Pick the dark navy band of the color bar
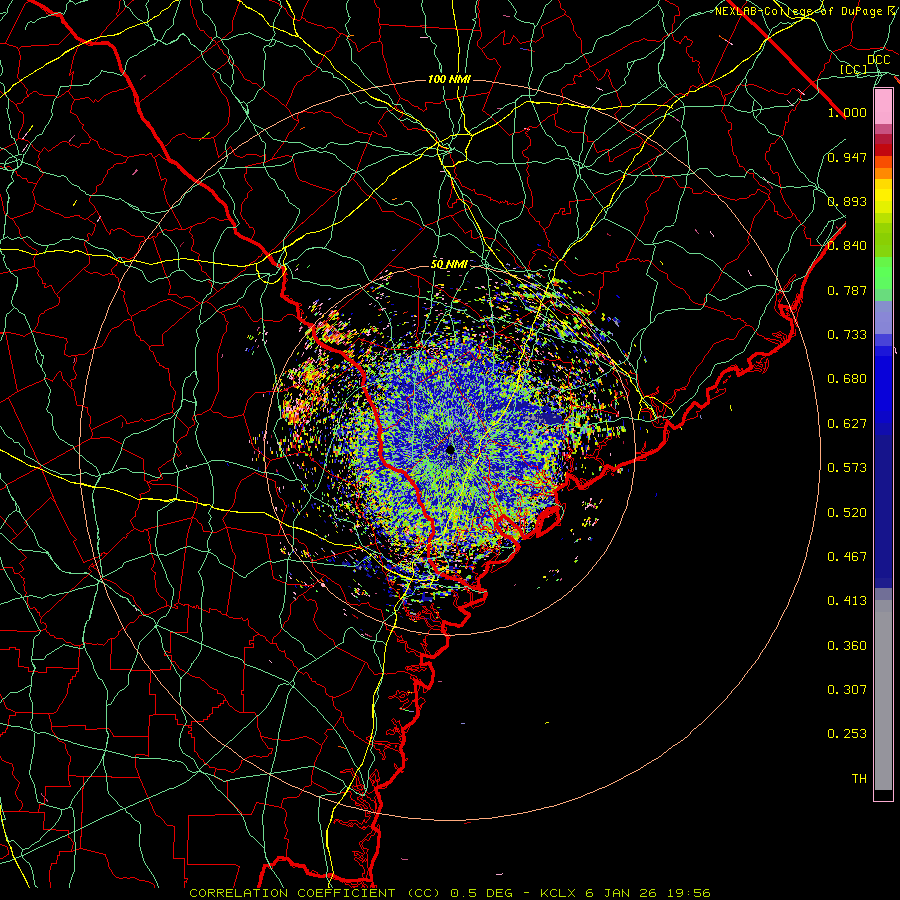 [x=883, y=511]
